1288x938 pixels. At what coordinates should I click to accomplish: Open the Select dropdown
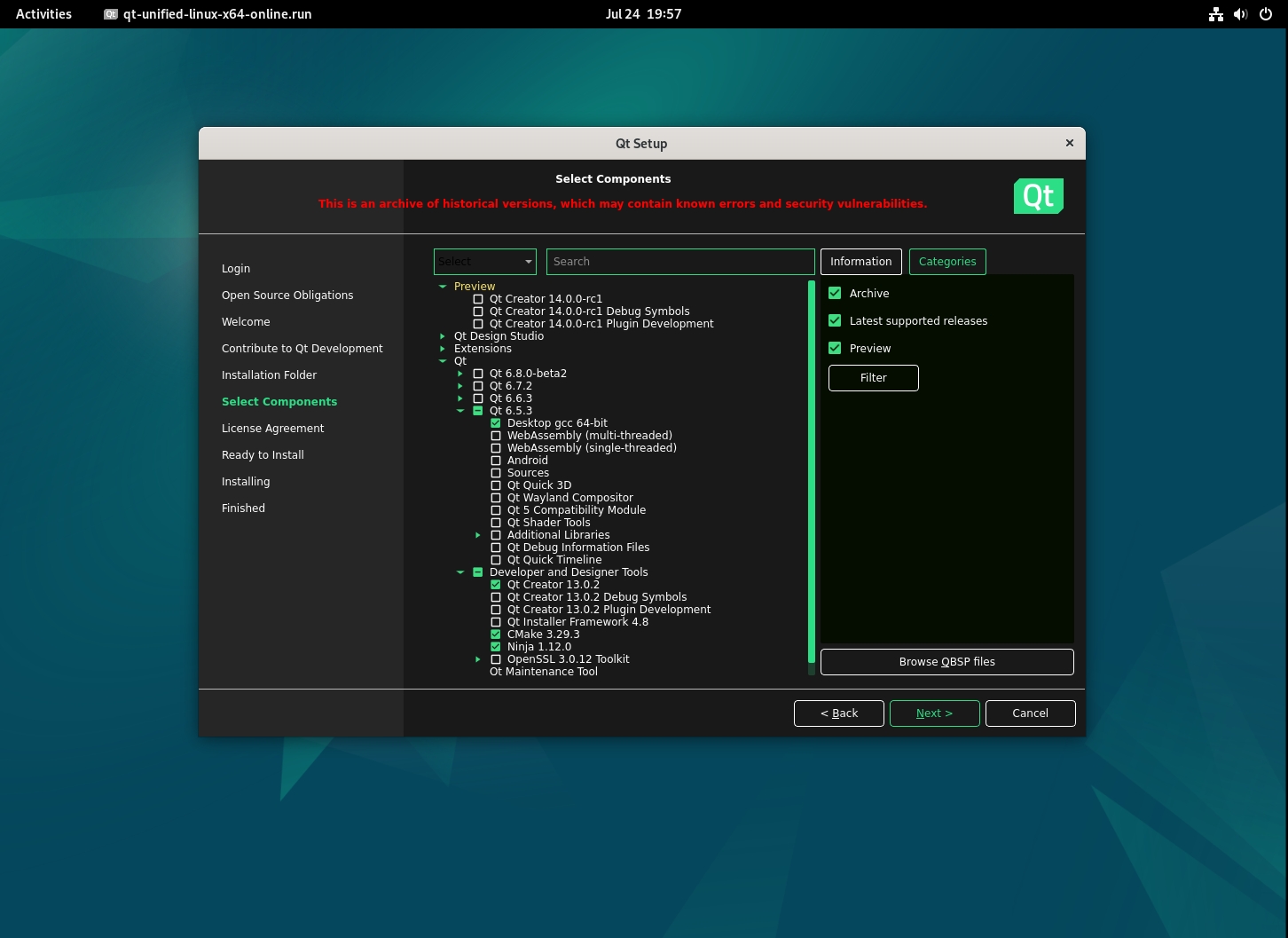point(485,262)
